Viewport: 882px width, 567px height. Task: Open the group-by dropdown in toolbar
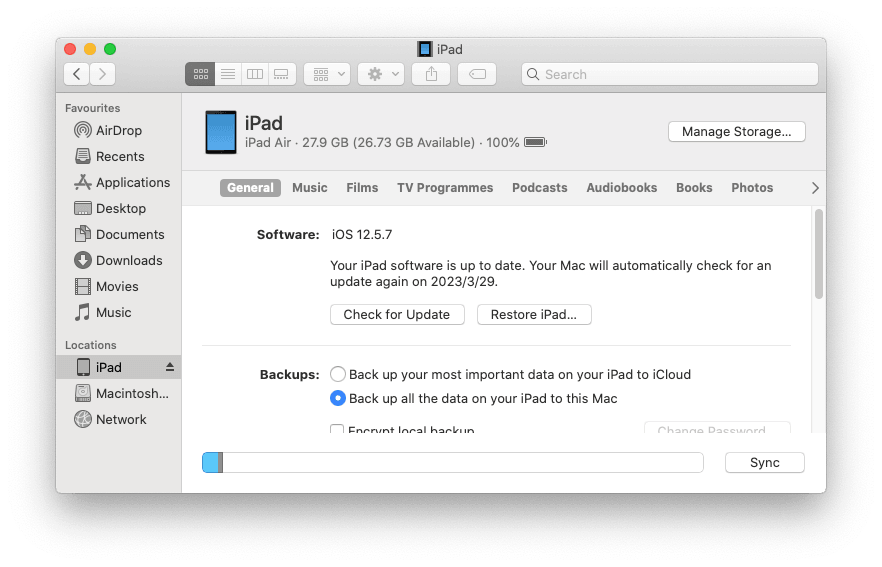pyautogui.click(x=327, y=74)
